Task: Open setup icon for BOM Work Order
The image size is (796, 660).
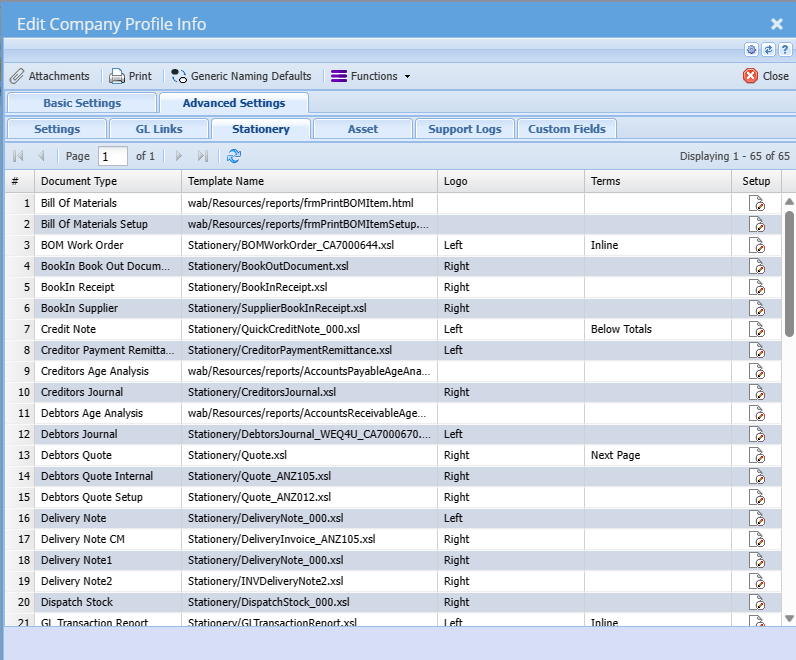Action: pos(757,245)
